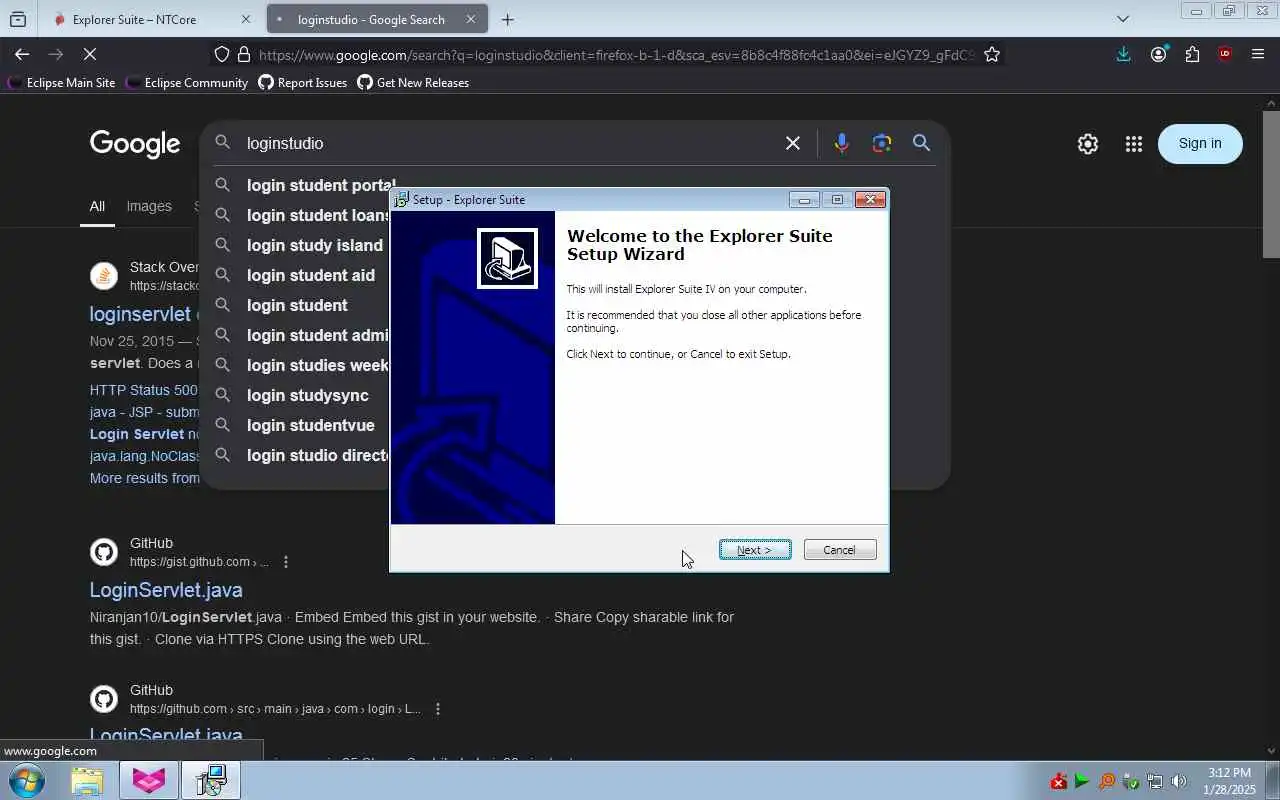Click Next in the Explorer Suite setup

pos(755,550)
